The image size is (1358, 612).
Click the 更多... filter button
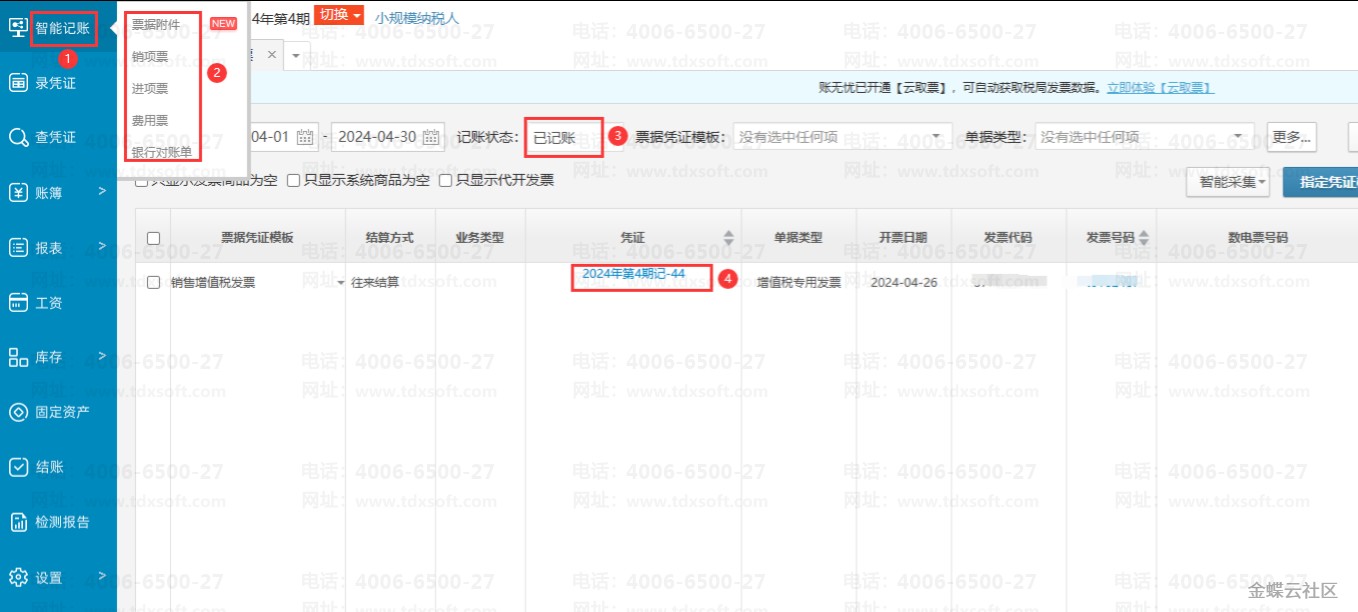coord(1292,137)
